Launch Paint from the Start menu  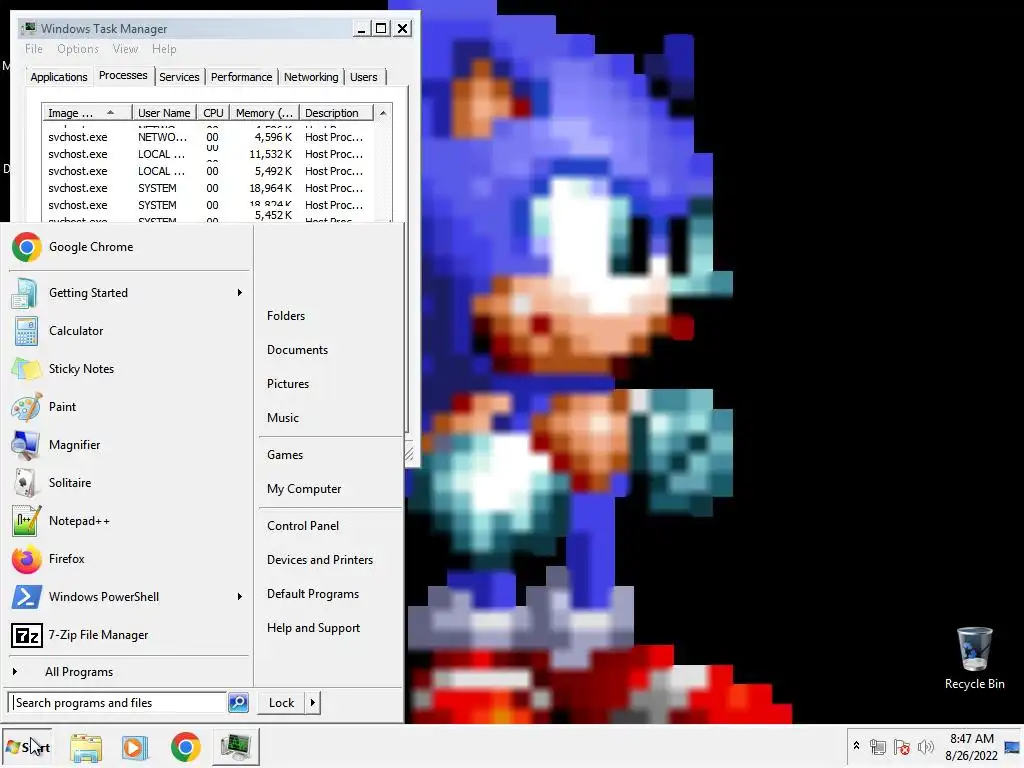[x=129, y=406]
